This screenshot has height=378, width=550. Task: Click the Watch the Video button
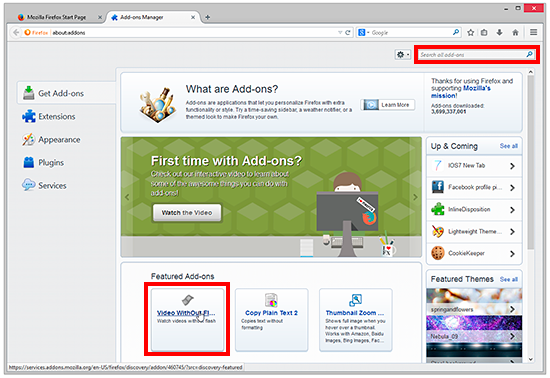187,212
